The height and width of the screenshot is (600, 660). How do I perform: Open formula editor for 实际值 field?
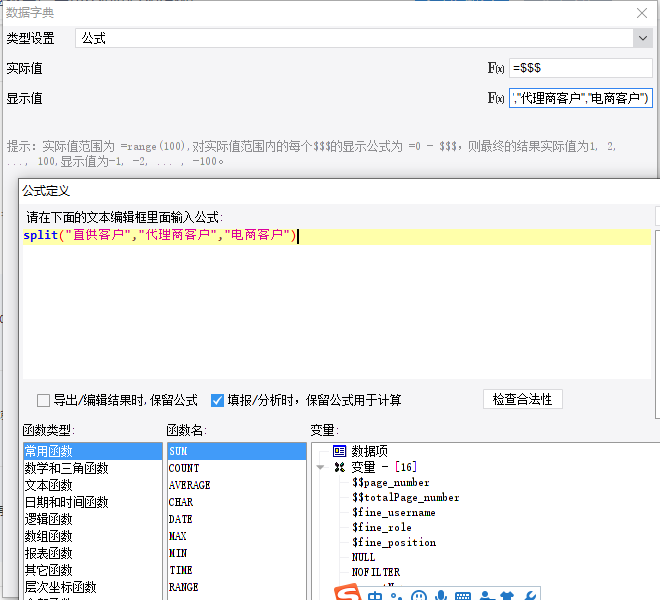(495, 68)
